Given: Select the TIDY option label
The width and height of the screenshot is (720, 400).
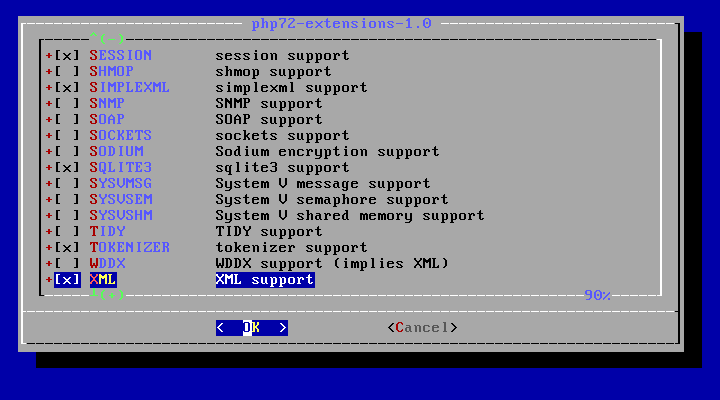Looking at the screenshot, I should click(107, 231).
